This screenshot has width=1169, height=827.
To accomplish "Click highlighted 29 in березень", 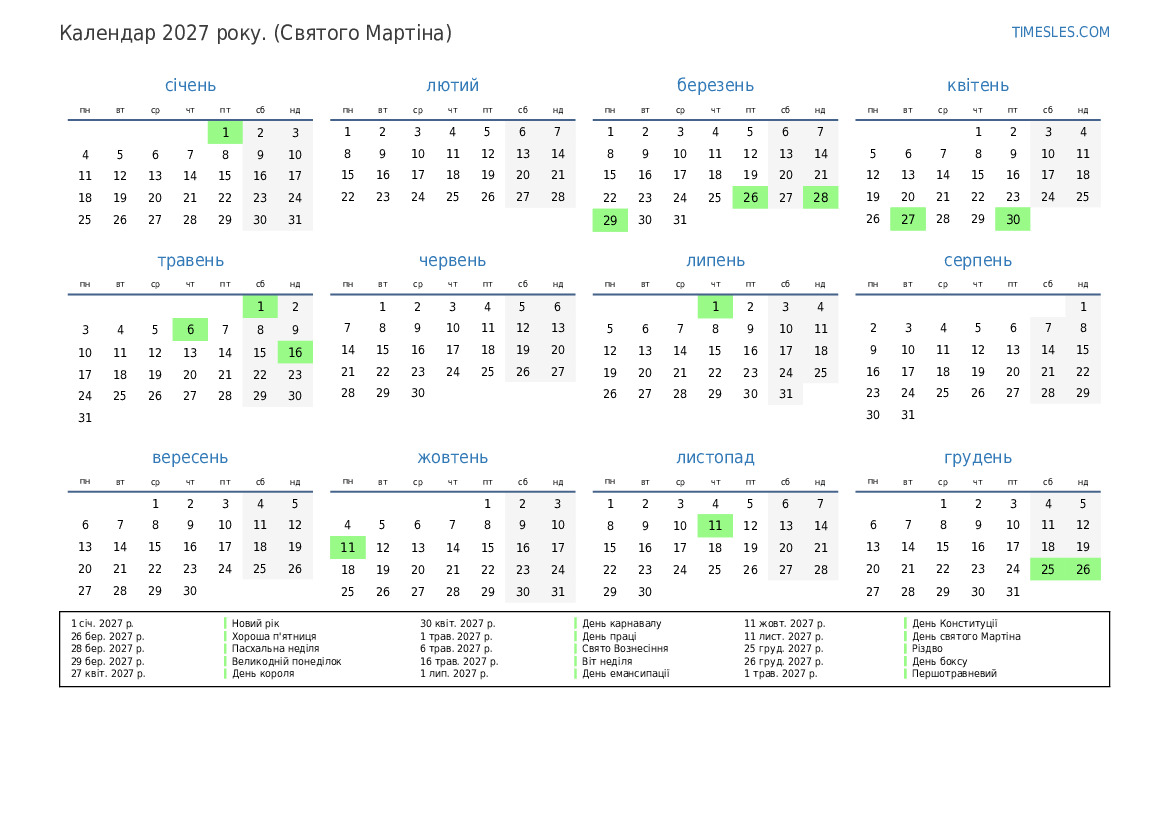I will pyautogui.click(x=610, y=220).
